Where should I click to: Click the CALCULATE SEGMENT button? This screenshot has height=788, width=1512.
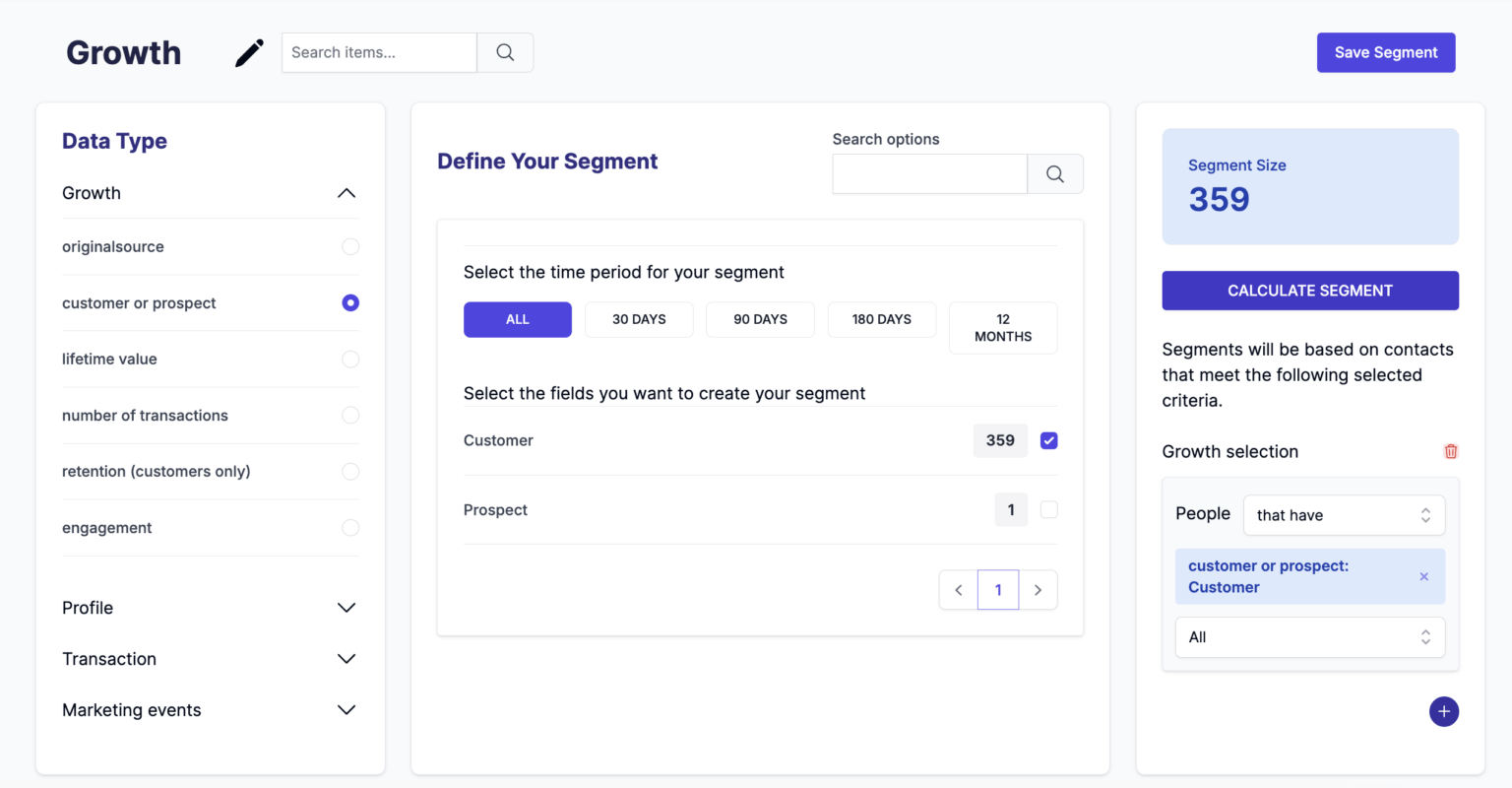(1309, 291)
